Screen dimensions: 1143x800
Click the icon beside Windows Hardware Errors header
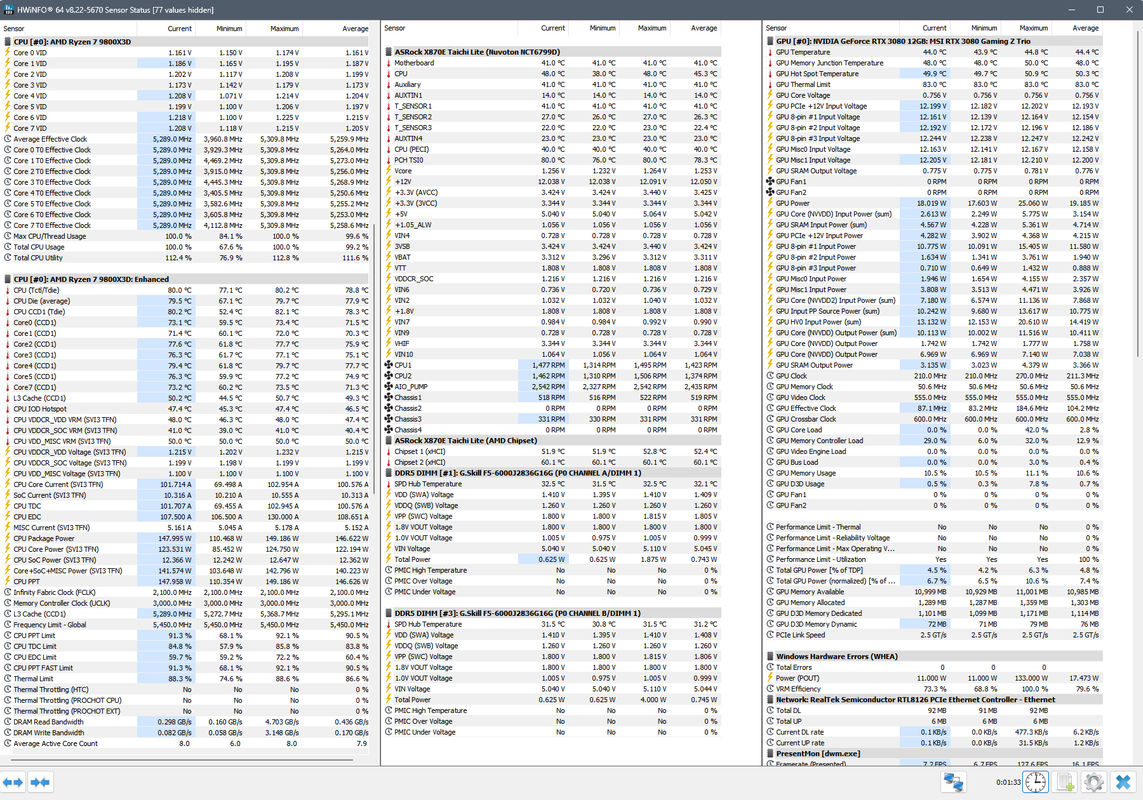point(771,656)
